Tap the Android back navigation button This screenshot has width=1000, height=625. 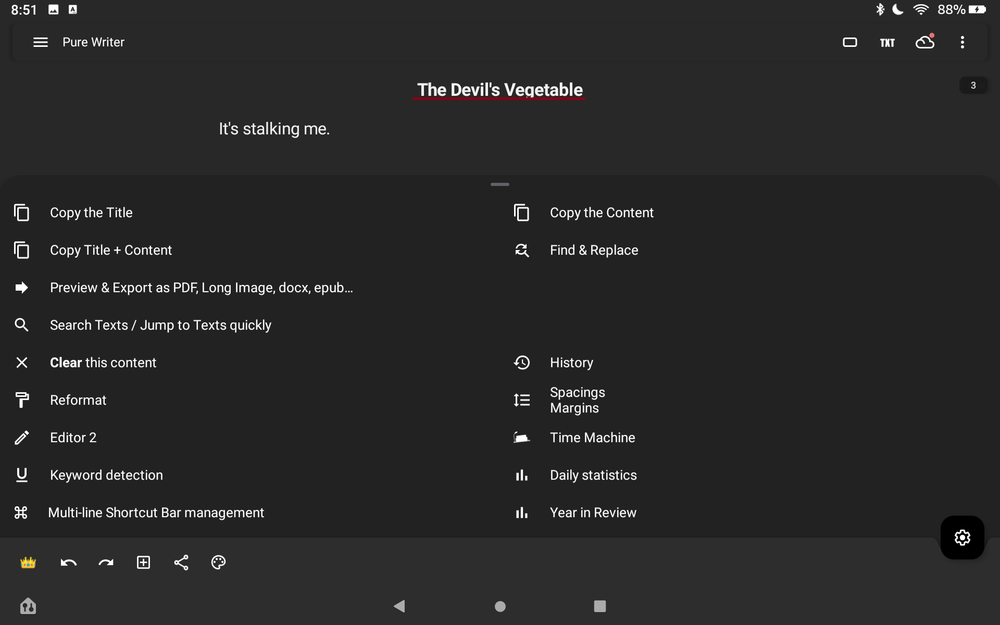[x=400, y=606]
